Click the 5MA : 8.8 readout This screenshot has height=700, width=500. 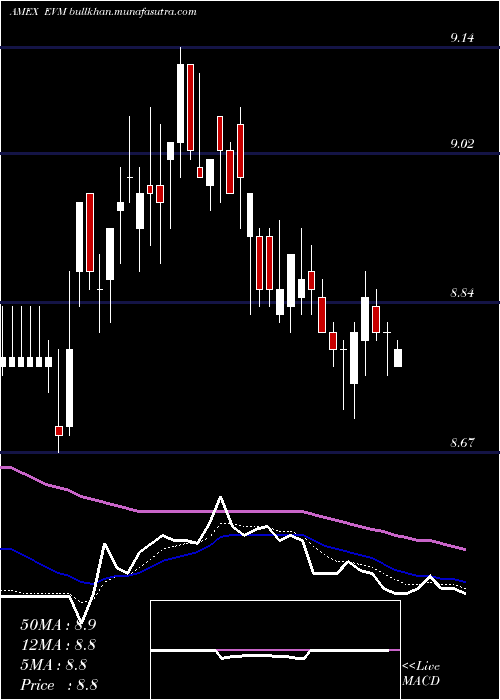pyautogui.click(x=54, y=665)
